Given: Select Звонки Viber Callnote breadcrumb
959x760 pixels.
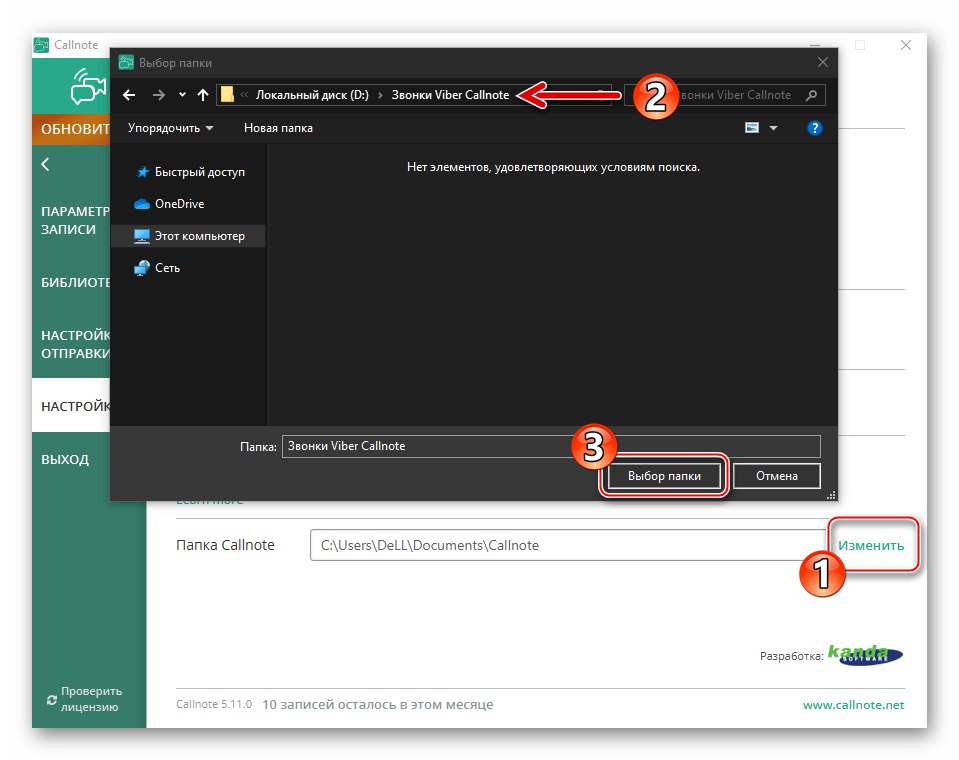Looking at the screenshot, I should point(450,95).
